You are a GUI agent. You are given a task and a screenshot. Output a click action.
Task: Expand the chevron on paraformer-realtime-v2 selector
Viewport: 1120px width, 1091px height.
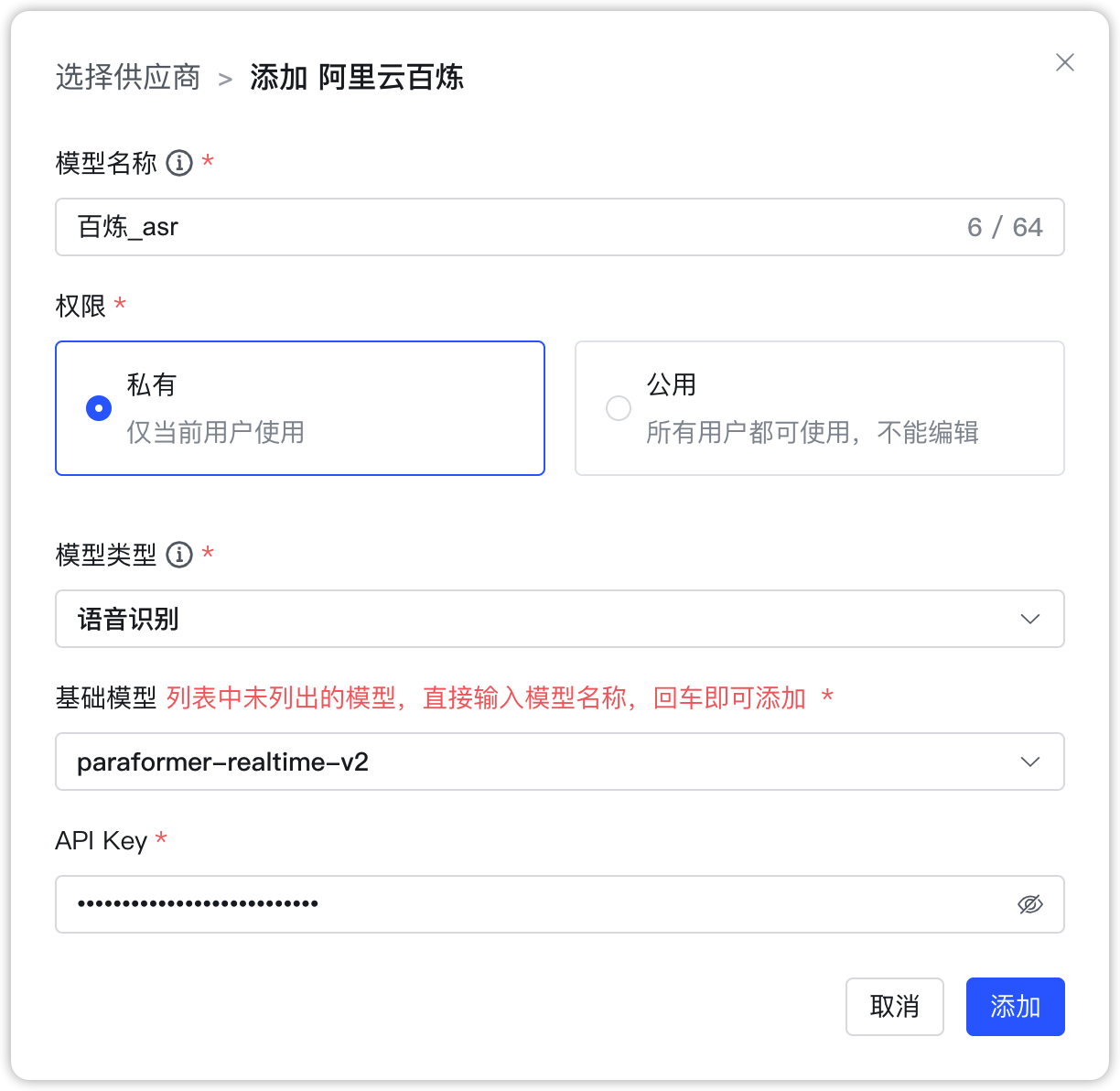click(x=1030, y=762)
